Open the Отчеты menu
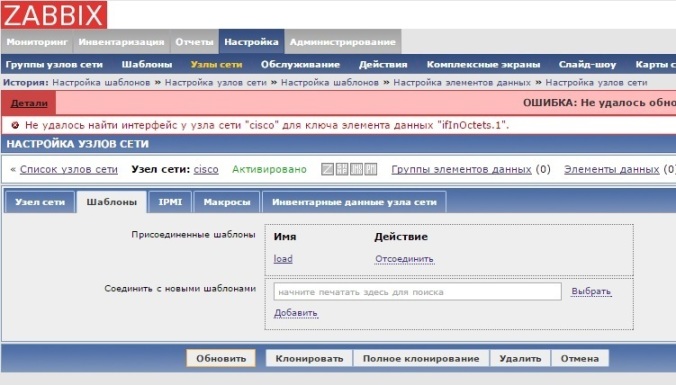676x385 pixels. pyautogui.click(x=194, y=42)
